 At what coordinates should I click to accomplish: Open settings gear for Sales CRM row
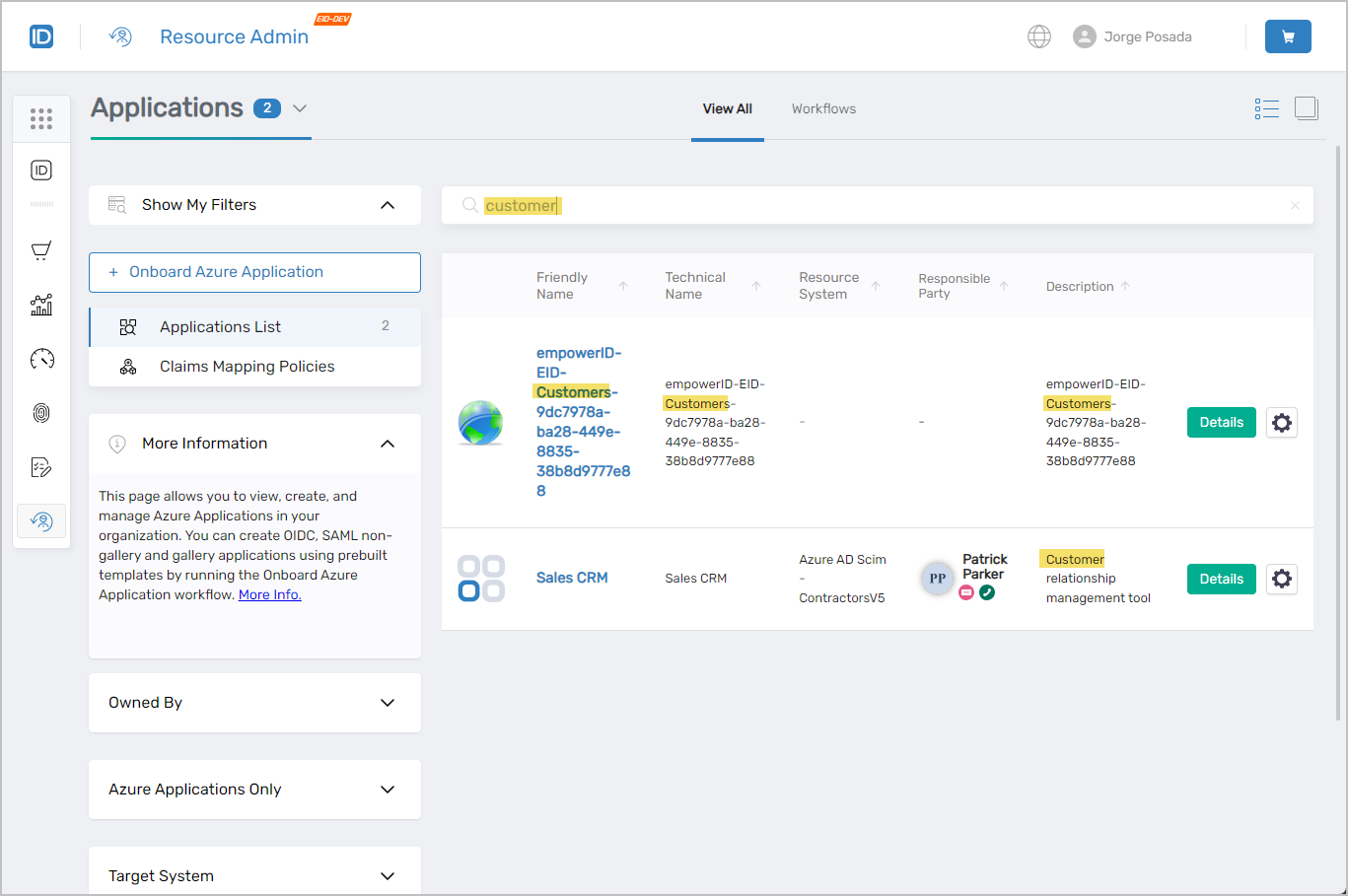[x=1281, y=579]
